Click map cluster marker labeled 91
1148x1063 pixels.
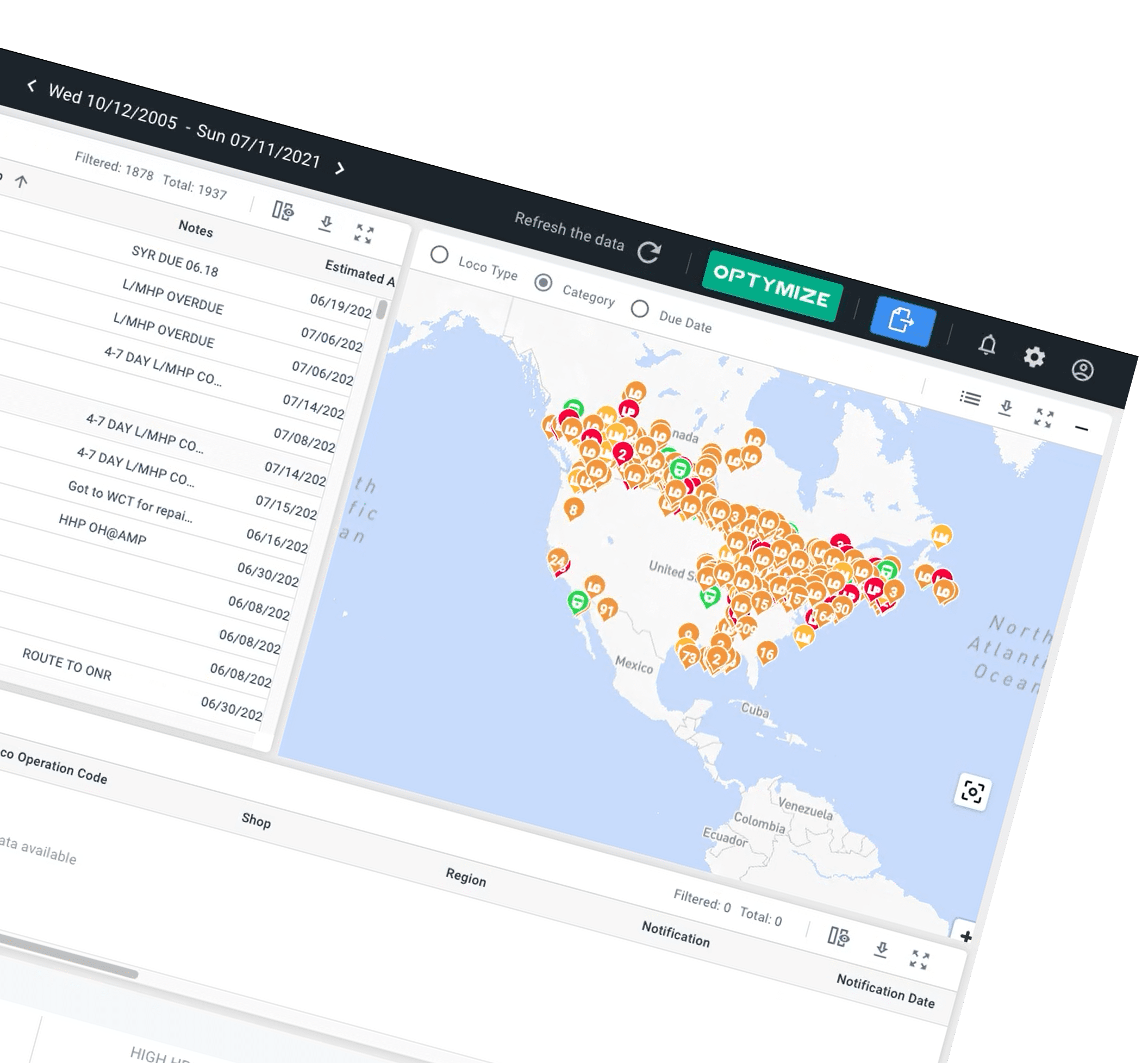click(607, 609)
